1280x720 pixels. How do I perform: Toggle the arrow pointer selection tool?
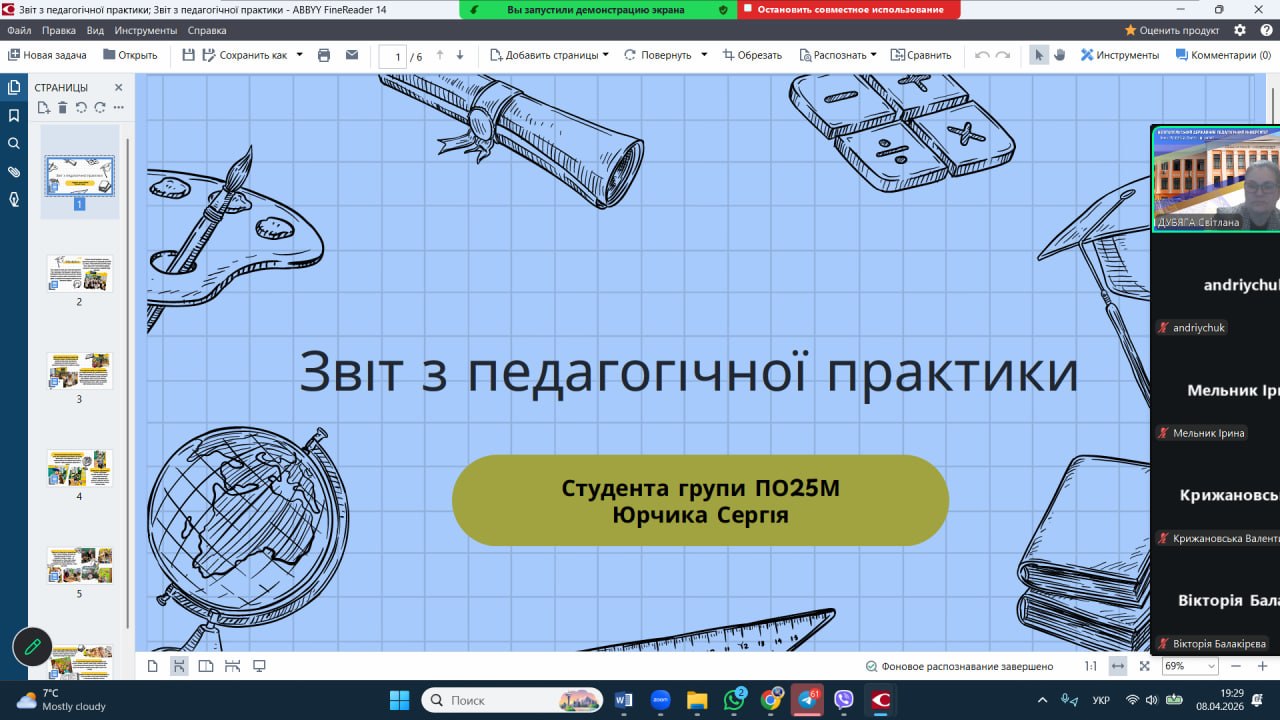pos(1039,55)
